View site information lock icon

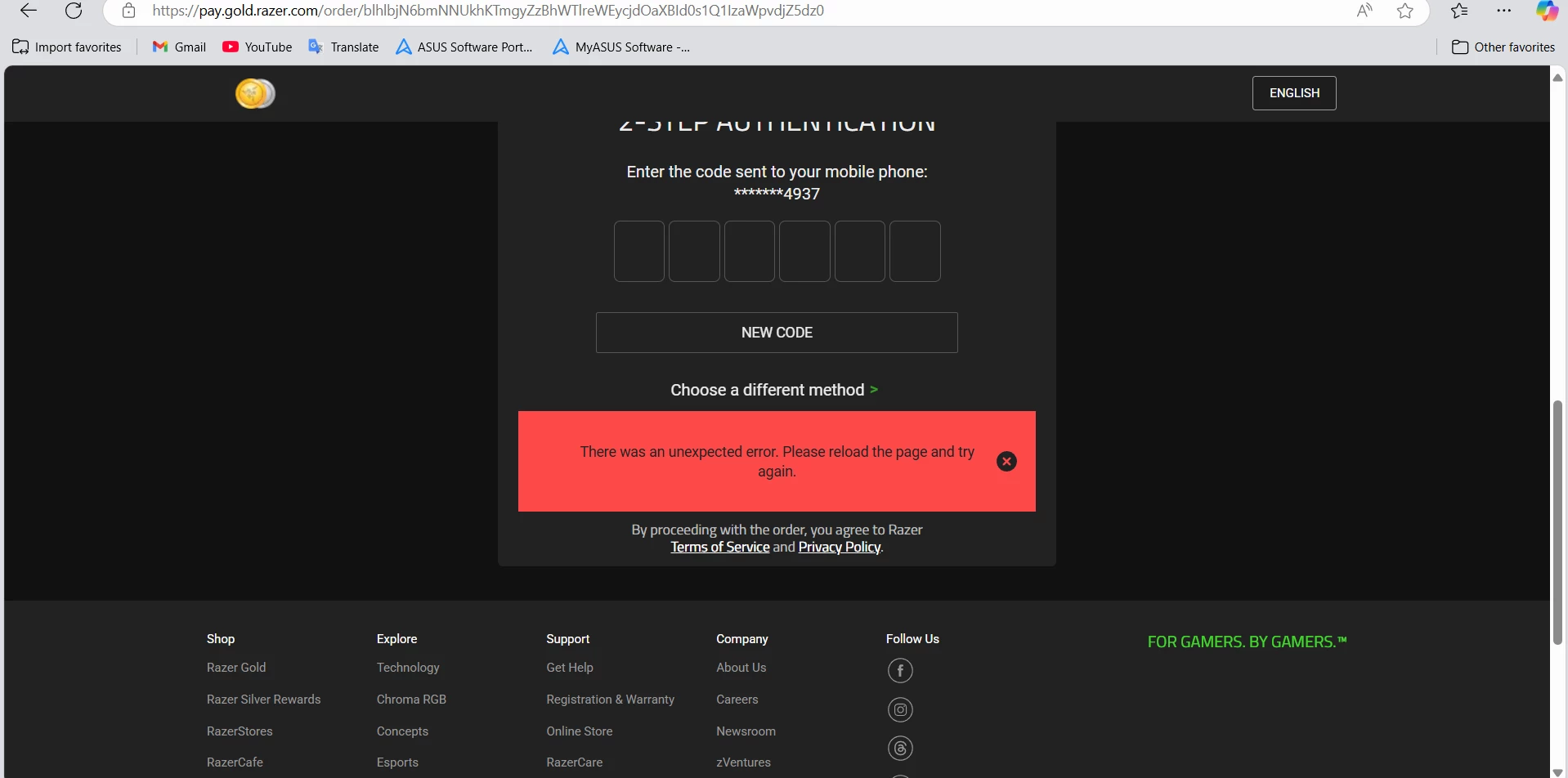tap(128, 11)
